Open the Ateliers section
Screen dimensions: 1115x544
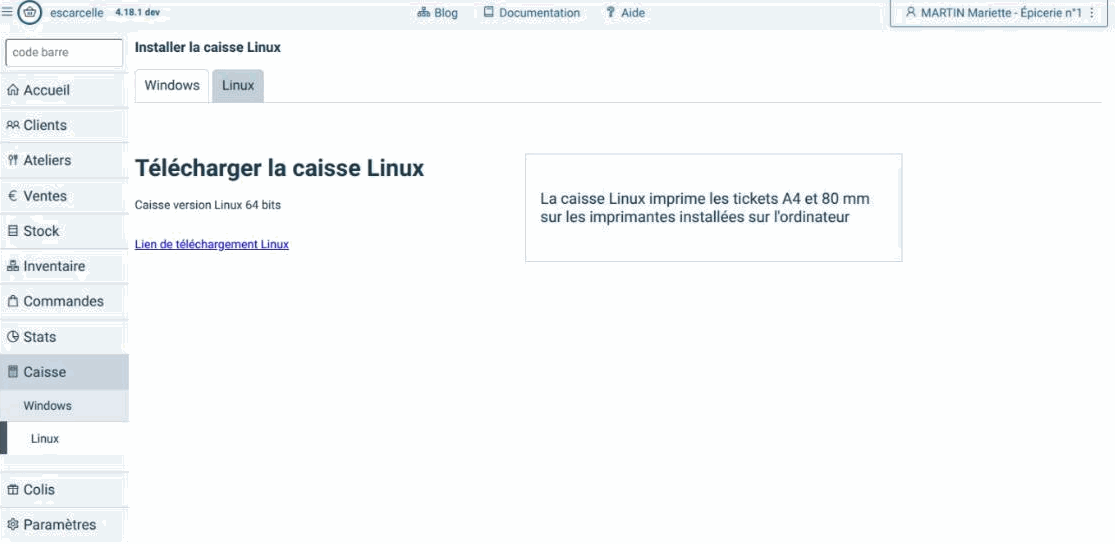point(64,161)
